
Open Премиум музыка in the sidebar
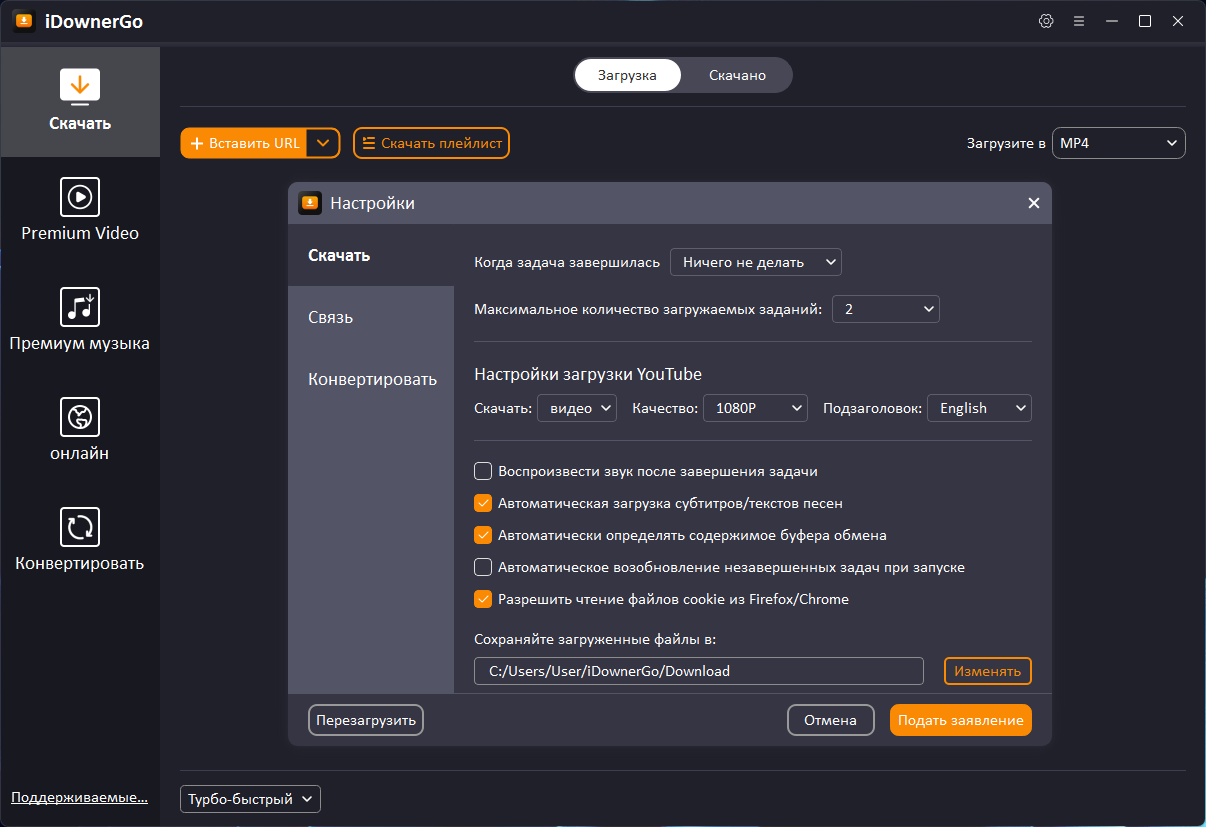pos(80,320)
